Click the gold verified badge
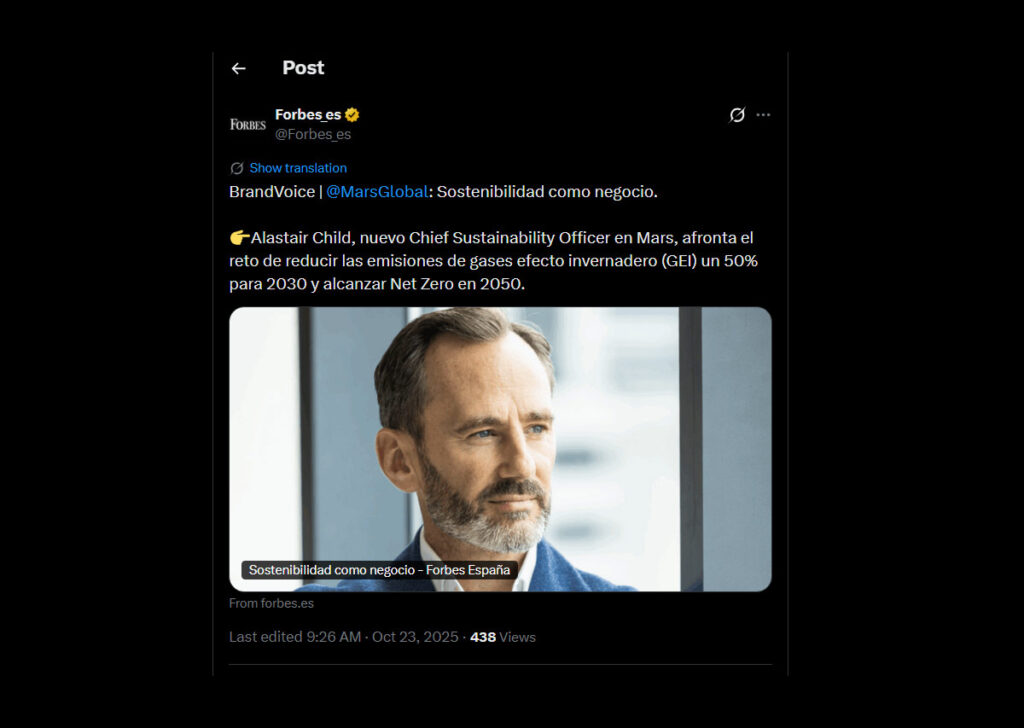The height and width of the screenshot is (728, 1024). (x=352, y=115)
